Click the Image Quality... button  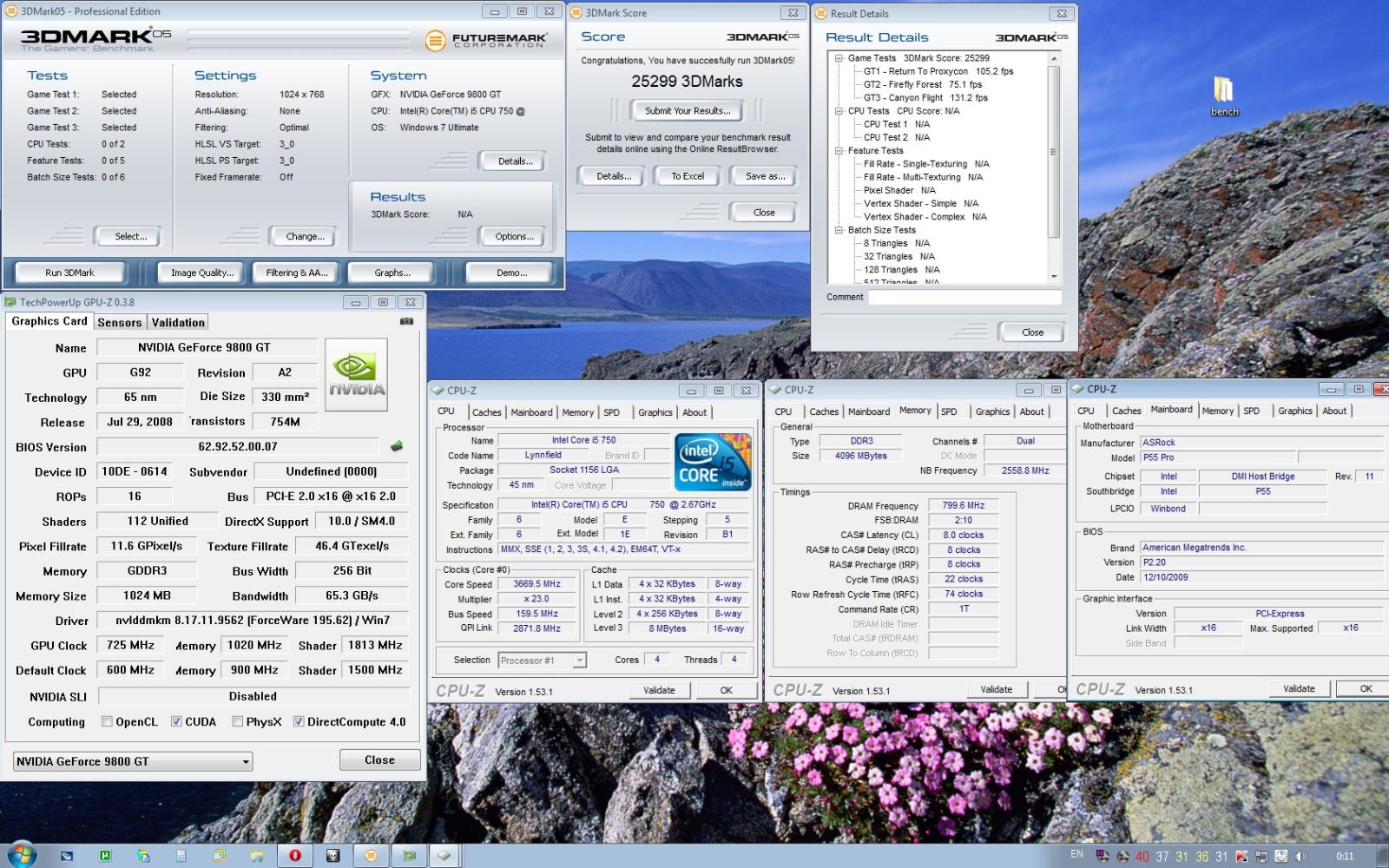point(202,273)
